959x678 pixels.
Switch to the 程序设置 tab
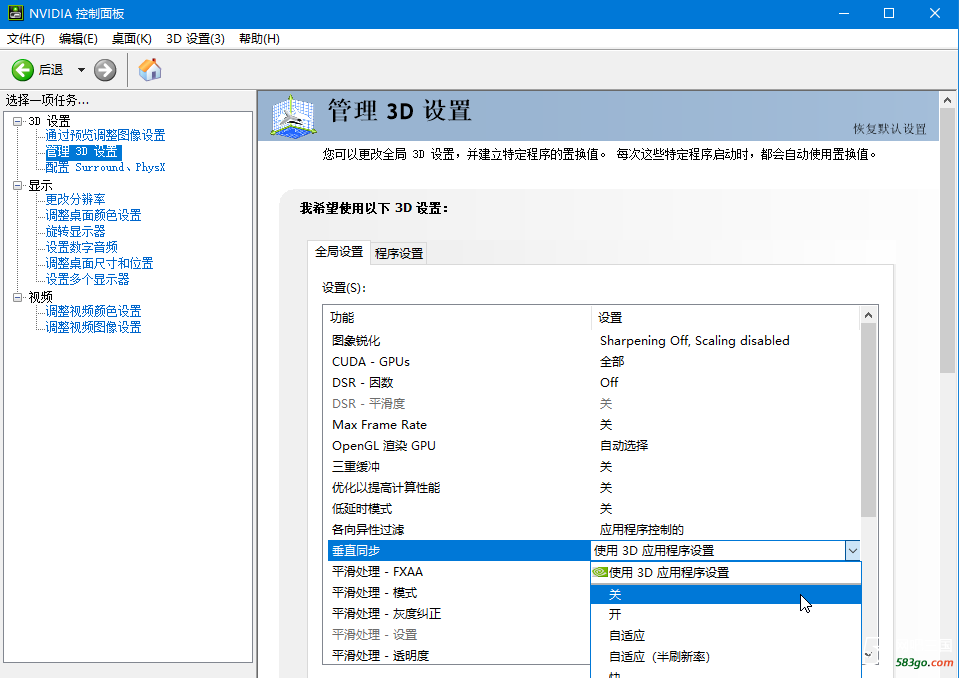click(x=399, y=253)
